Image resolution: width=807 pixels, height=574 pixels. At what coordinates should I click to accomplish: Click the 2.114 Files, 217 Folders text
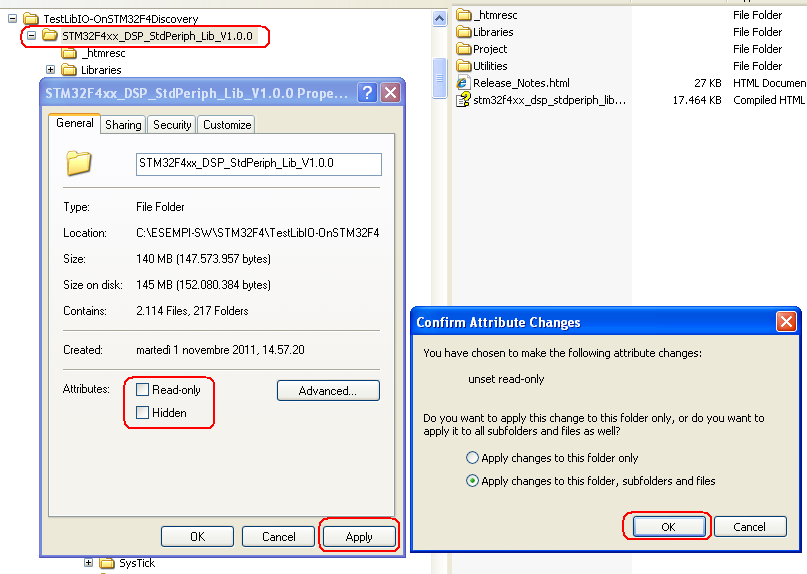(192, 310)
